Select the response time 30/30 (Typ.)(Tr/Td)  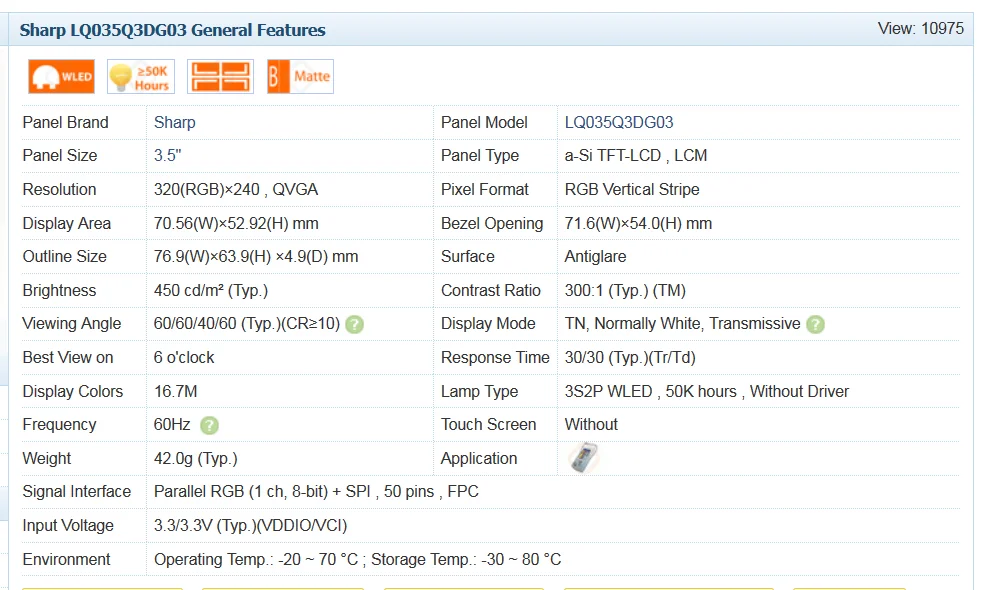(630, 357)
